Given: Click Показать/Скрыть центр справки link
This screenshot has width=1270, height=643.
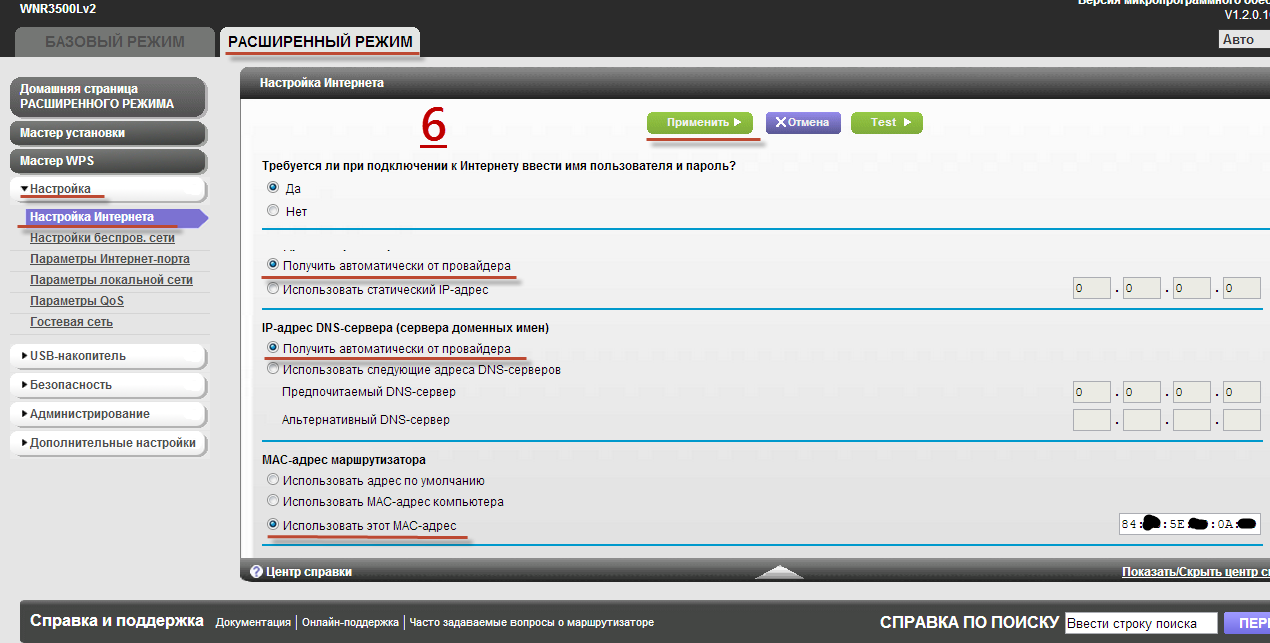Looking at the screenshot, I should 1196,572.
